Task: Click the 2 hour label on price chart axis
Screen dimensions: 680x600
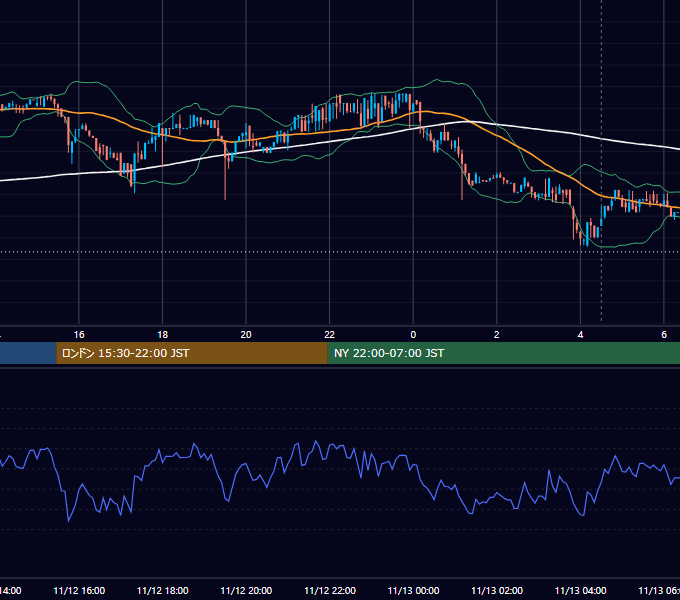Action: [x=497, y=335]
